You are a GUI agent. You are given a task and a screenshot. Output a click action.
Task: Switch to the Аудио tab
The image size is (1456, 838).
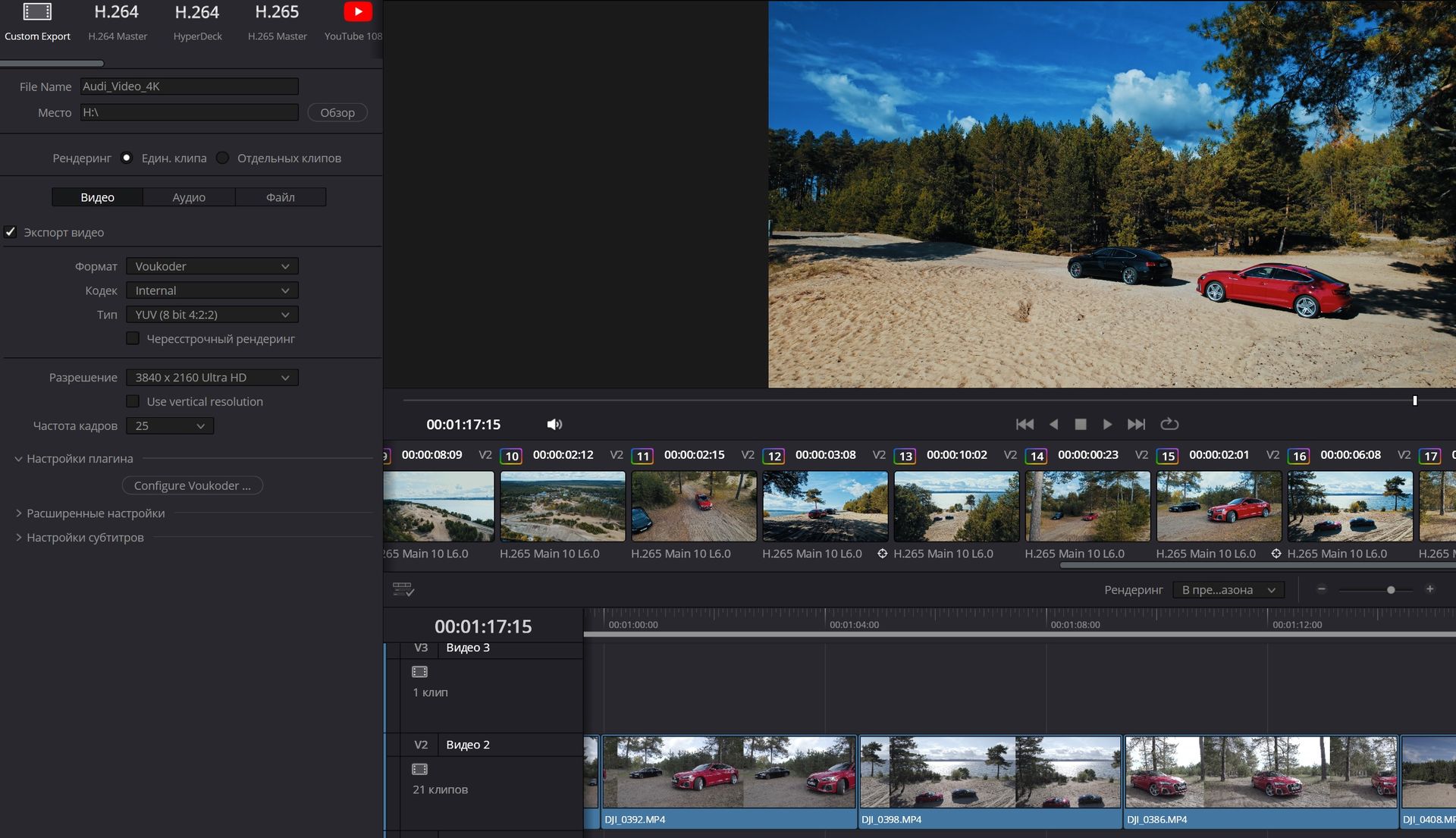pyautogui.click(x=189, y=197)
